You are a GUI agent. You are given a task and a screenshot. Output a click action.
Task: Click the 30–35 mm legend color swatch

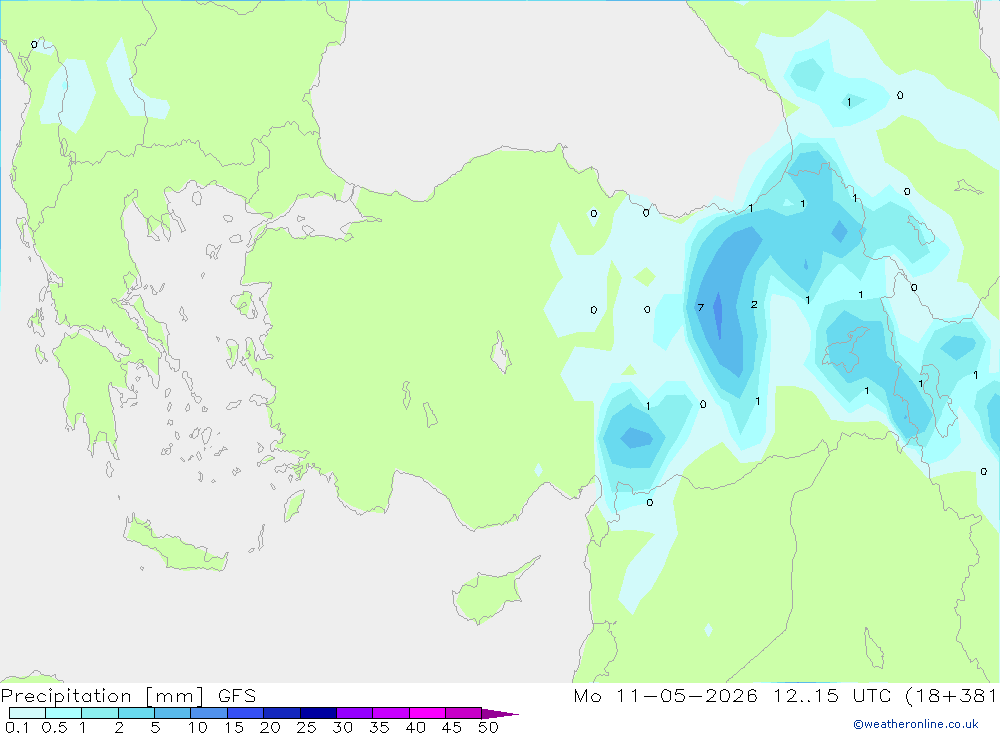(355, 713)
